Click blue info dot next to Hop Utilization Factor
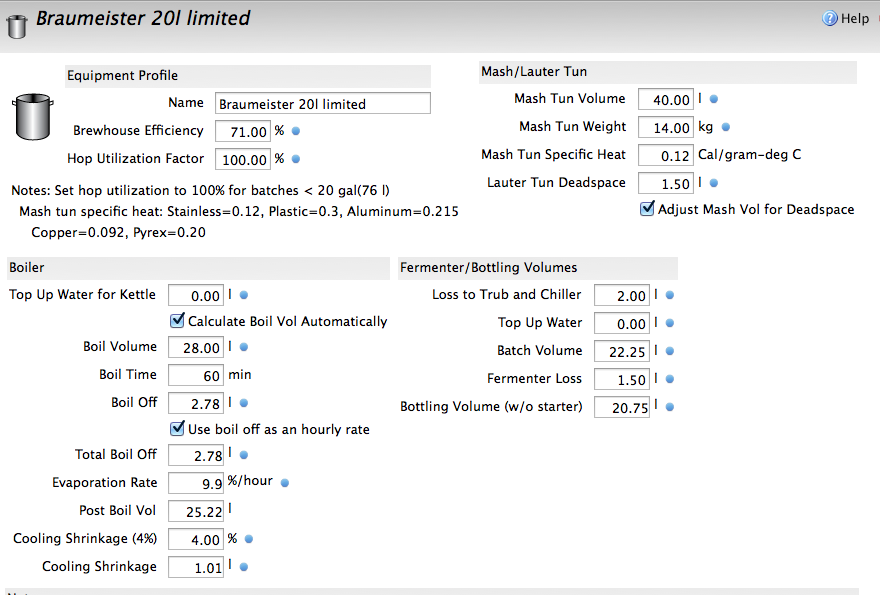880x595 pixels. coord(296,159)
